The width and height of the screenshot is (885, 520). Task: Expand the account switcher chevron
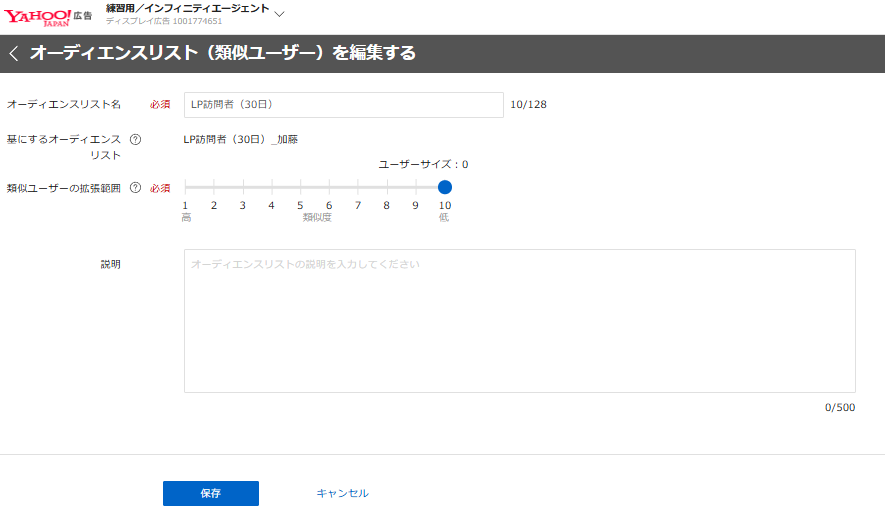coord(279,14)
